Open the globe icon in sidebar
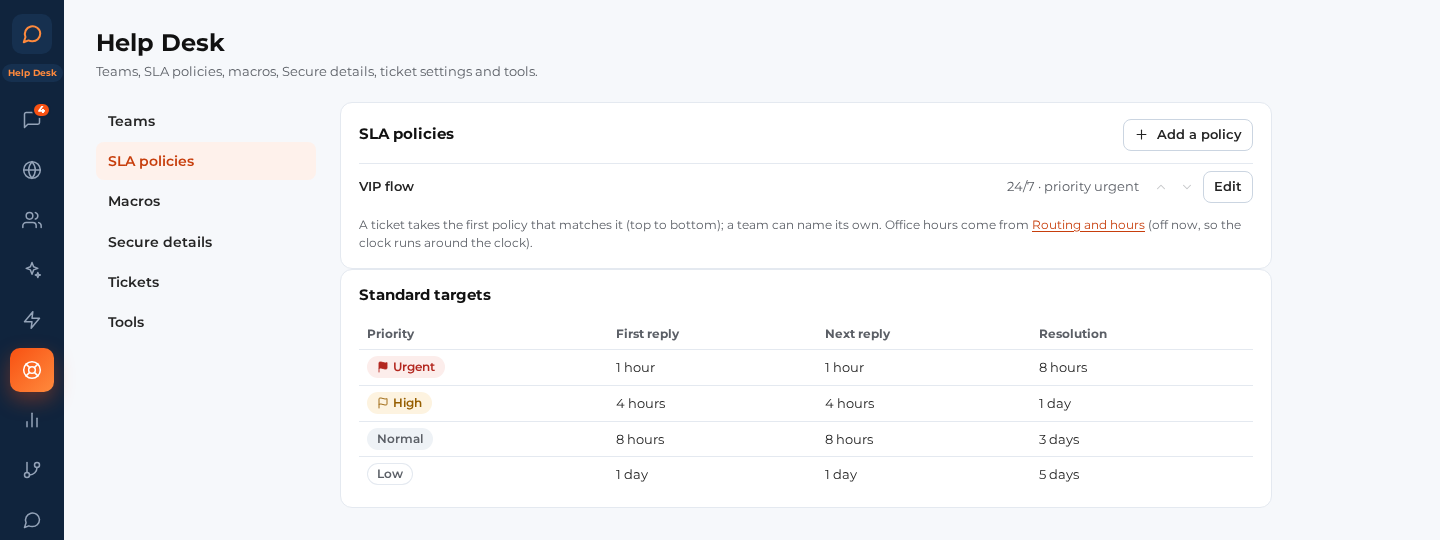Viewport: 1440px width, 540px height. point(32,170)
